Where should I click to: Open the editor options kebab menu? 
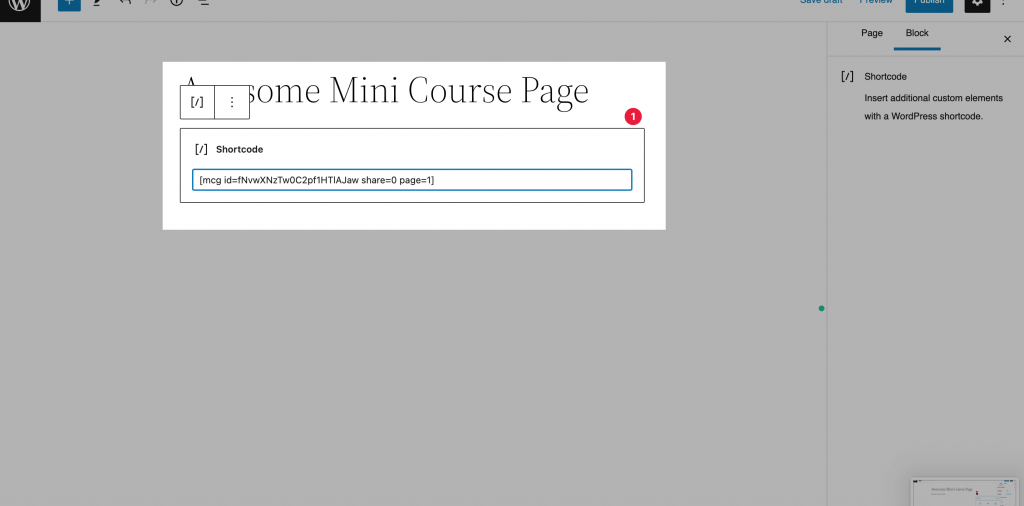1004,5
